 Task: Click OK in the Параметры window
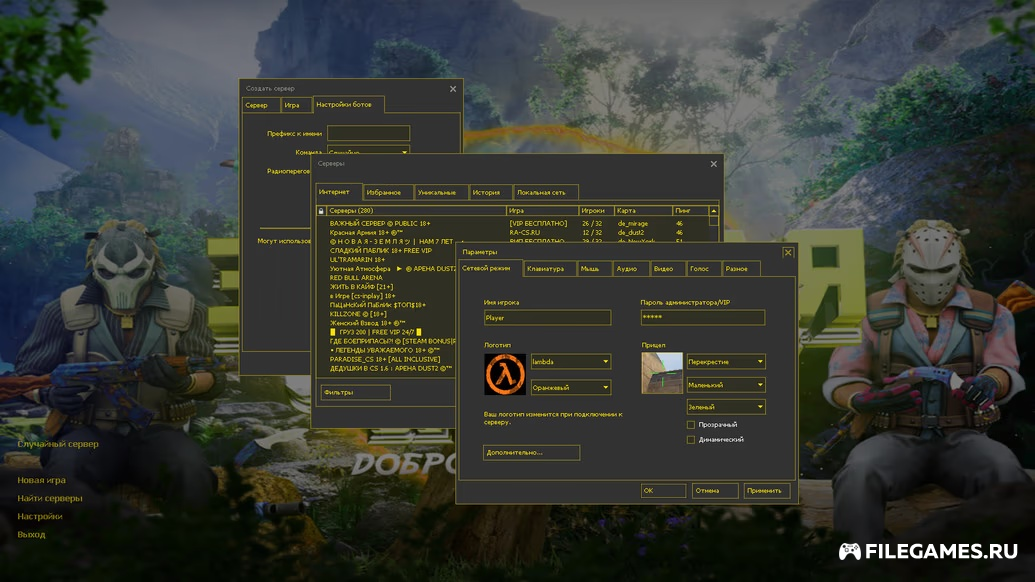coord(663,490)
